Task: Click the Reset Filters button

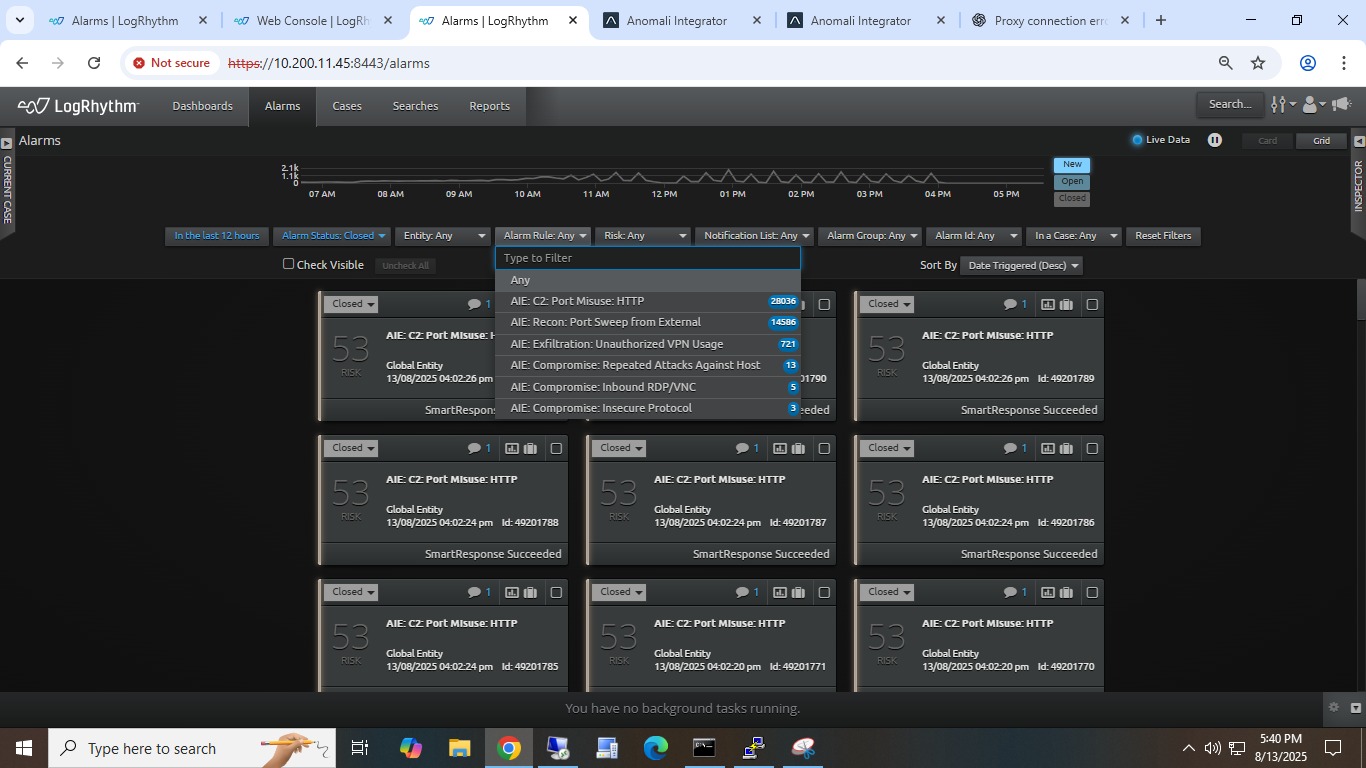Action: click(1163, 236)
